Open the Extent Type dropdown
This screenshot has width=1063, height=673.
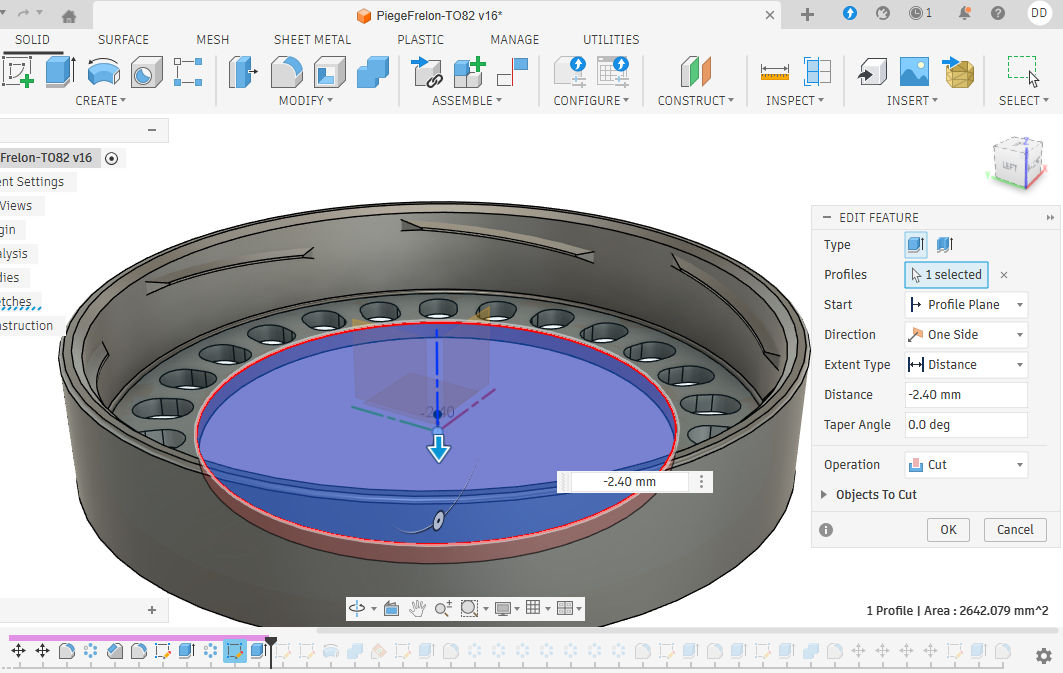[965, 365]
